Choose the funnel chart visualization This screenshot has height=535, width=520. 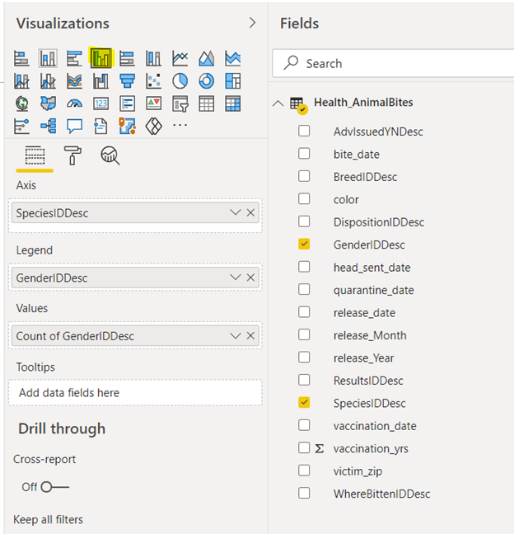[x=127, y=81]
